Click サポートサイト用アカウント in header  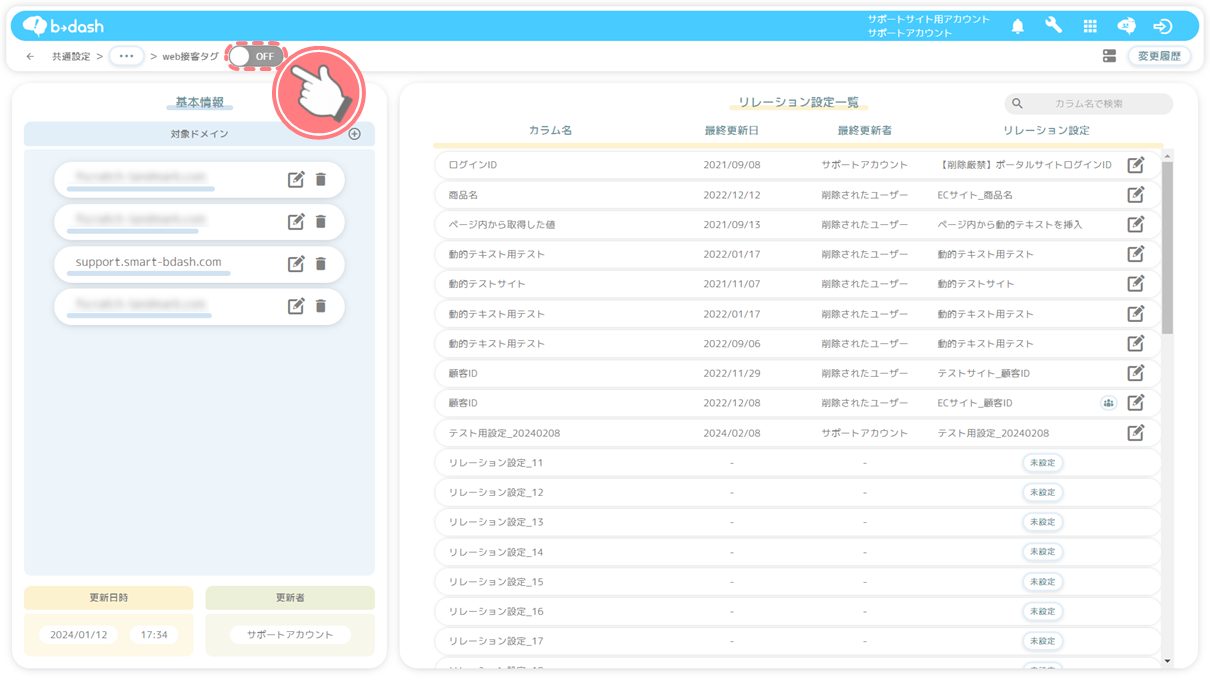[x=929, y=19]
